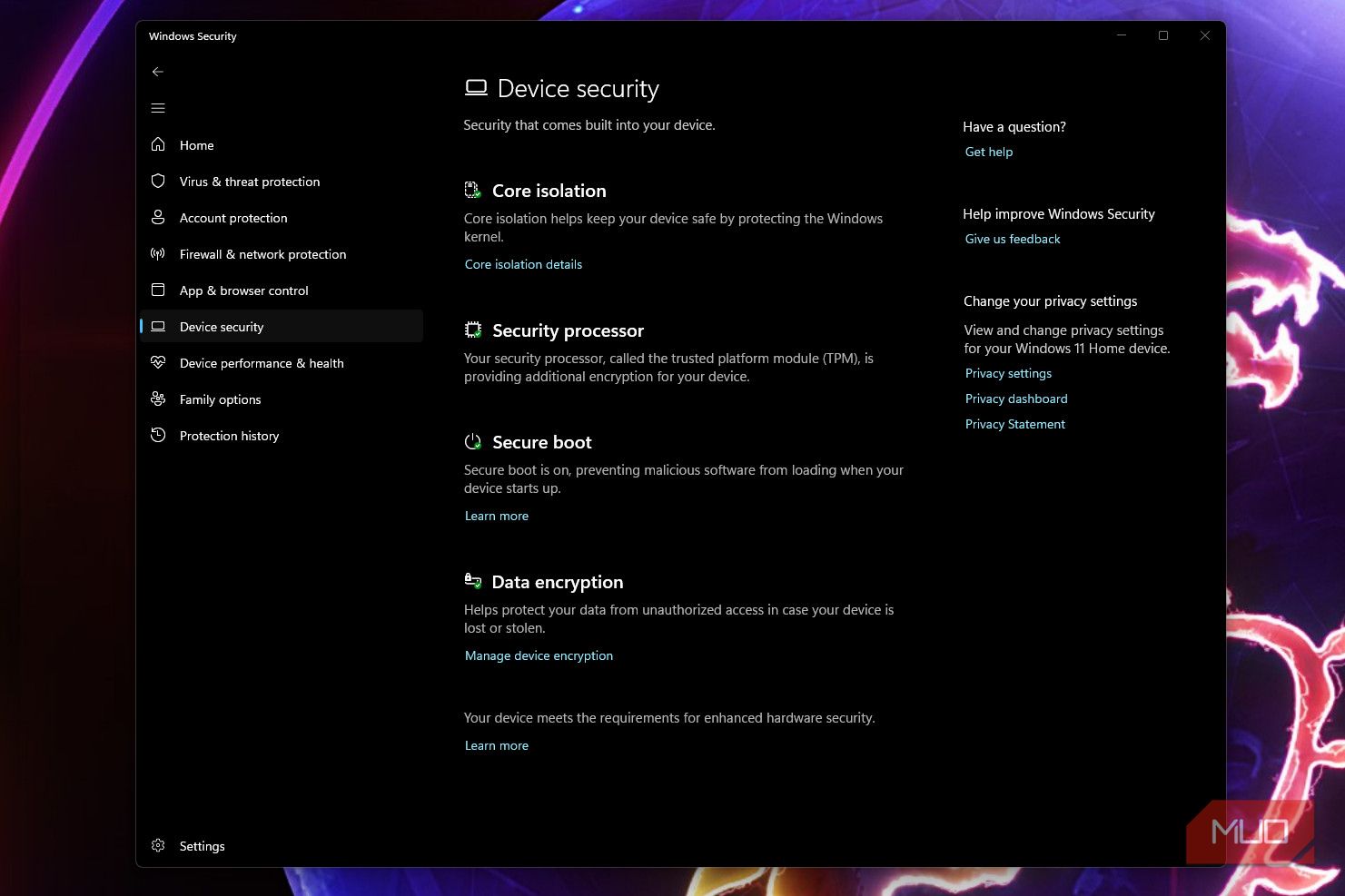This screenshot has height=896, width=1345.
Task: Click the Family options people icon
Action: point(158,399)
